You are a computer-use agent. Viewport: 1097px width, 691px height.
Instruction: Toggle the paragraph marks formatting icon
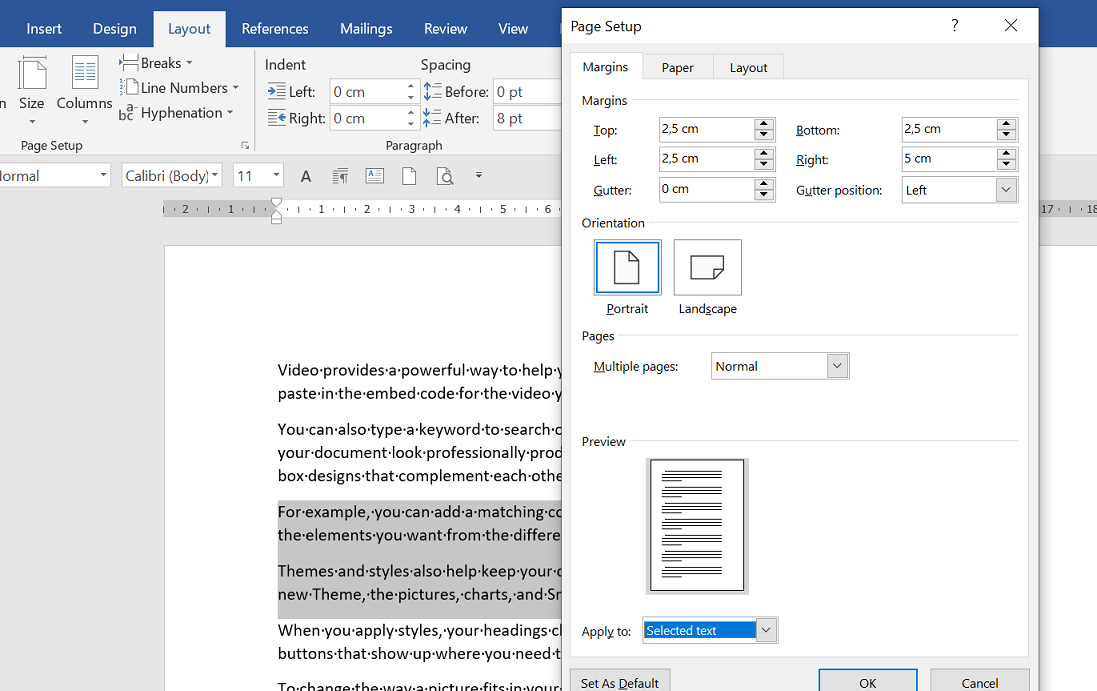[340, 176]
